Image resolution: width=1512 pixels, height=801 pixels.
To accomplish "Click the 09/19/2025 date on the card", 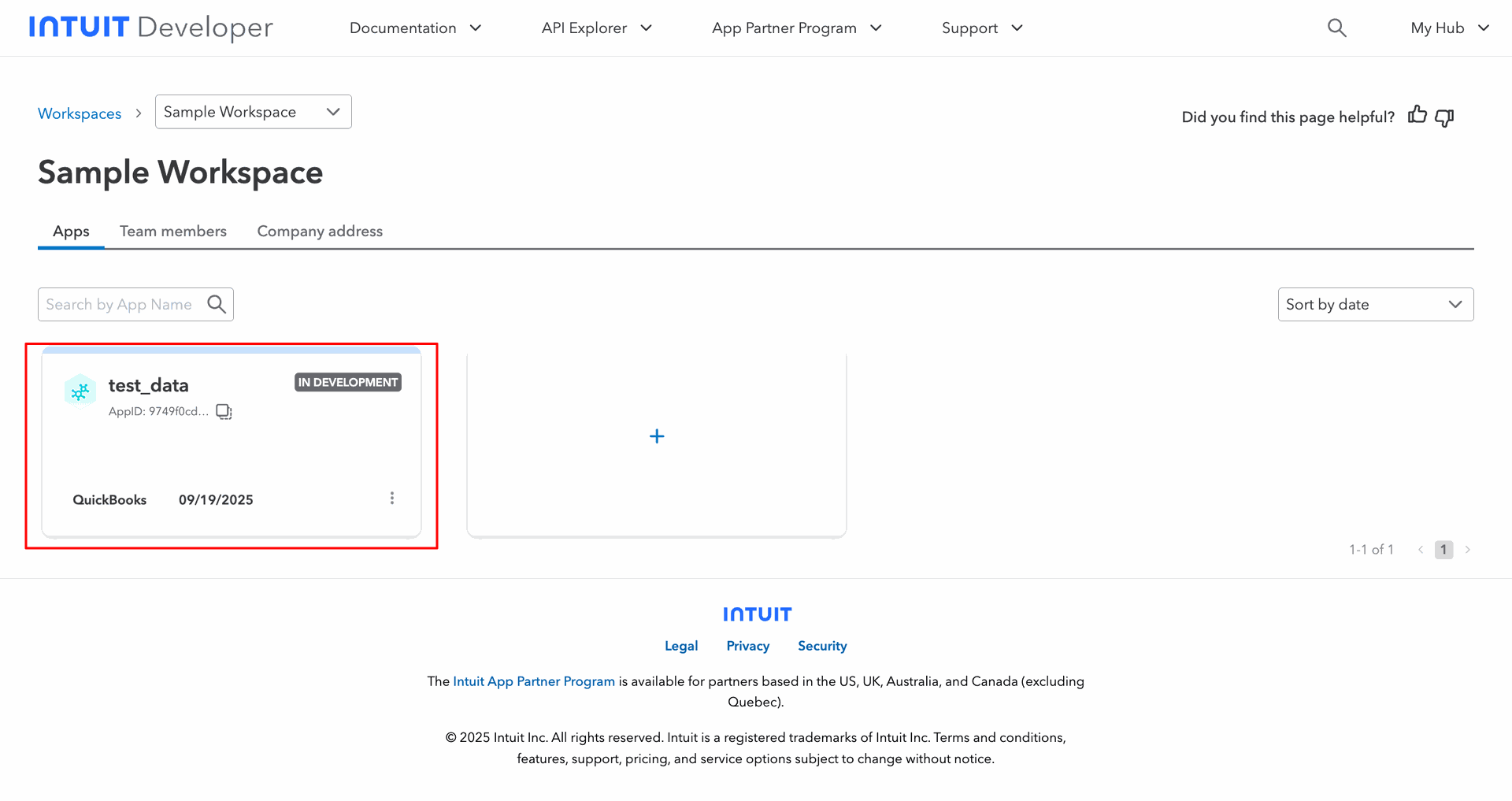I will (216, 500).
